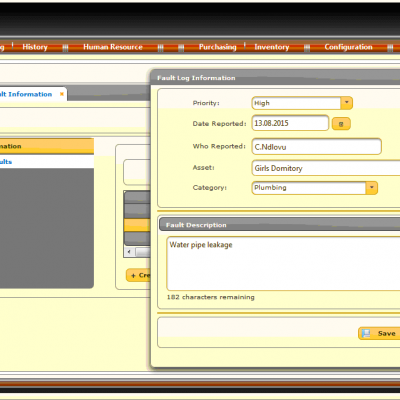400x400 pixels.
Task: Click the Create button behind dialog
Action: (x=138, y=275)
